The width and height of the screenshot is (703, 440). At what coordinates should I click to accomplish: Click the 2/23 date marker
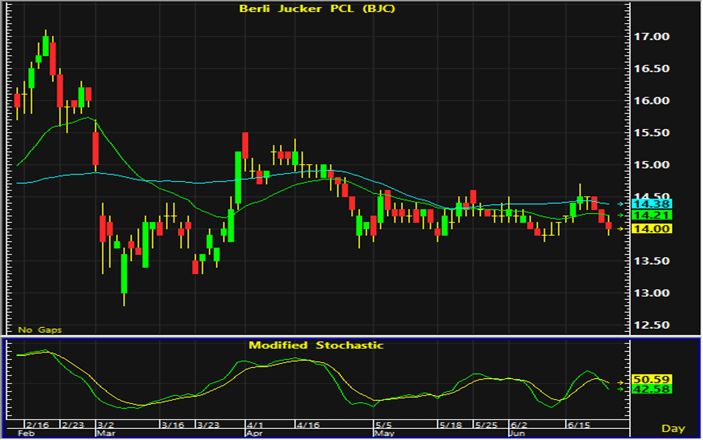73,425
